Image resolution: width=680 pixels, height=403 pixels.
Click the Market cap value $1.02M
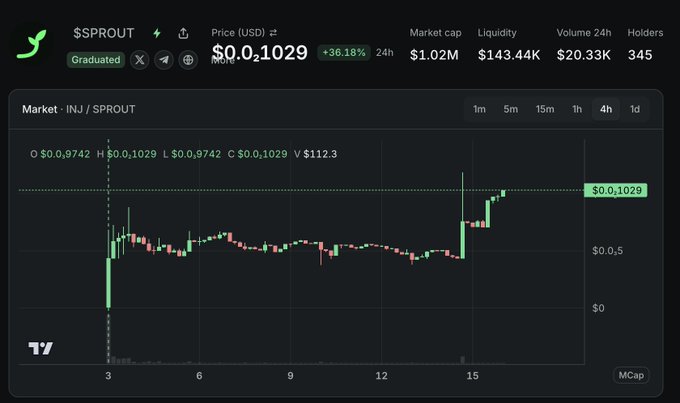[434, 55]
